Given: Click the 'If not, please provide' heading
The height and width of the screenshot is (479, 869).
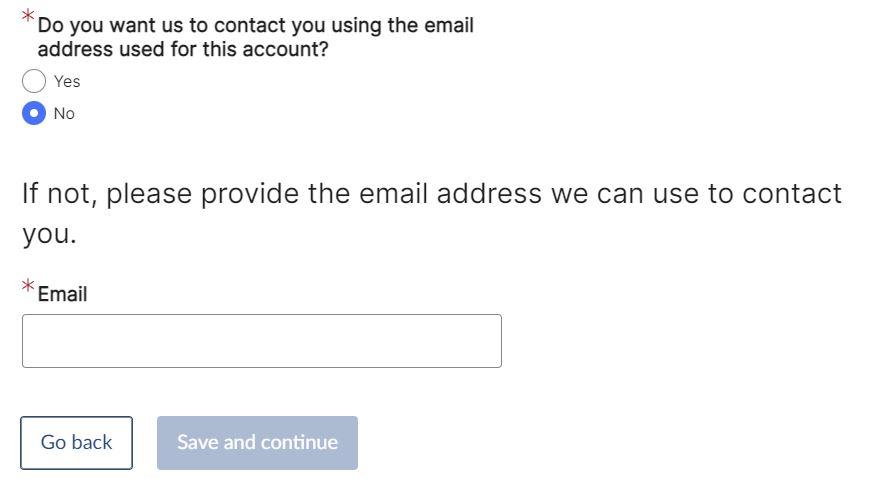Looking at the screenshot, I should click(x=431, y=193).
